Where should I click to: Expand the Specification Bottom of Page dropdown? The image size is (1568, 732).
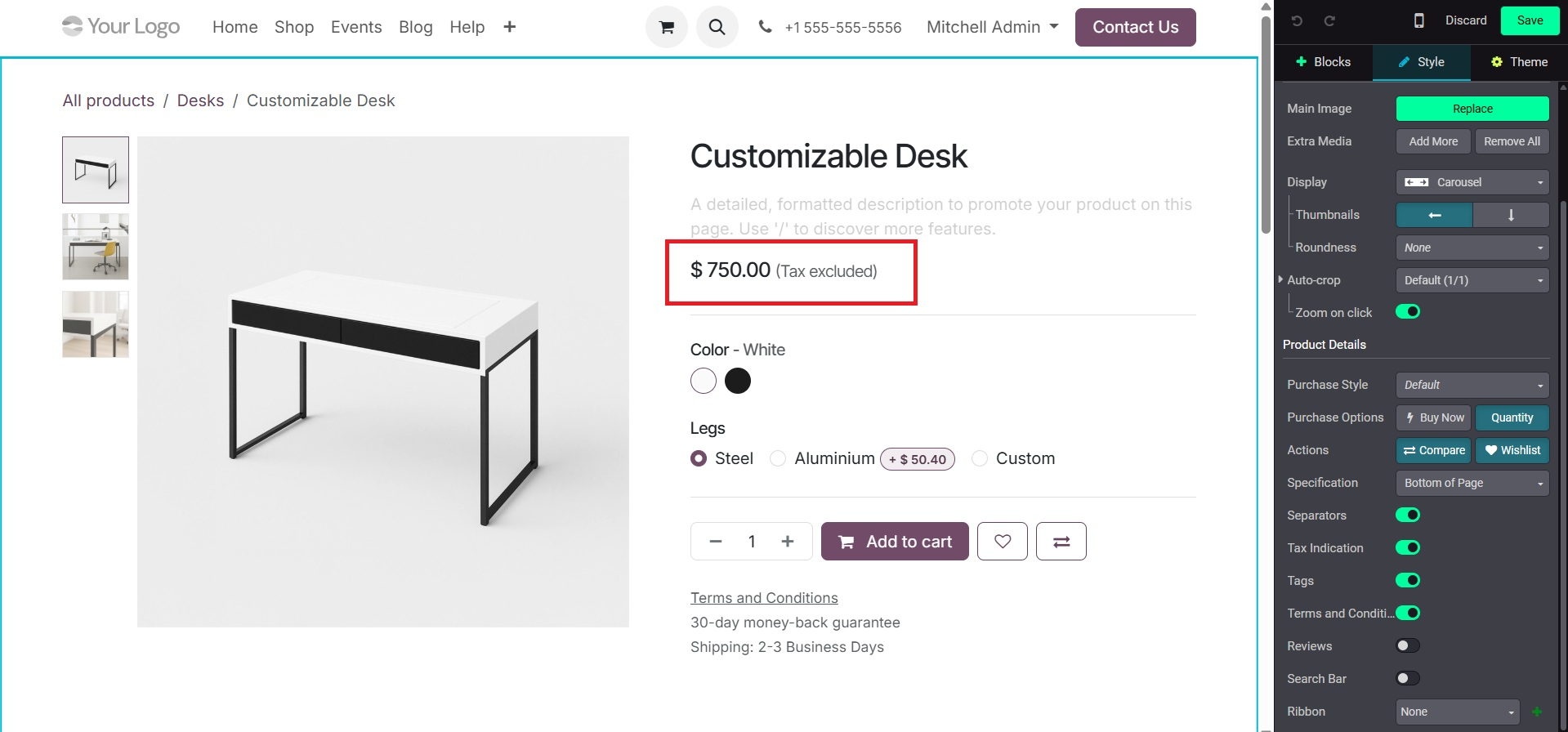(x=1472, y=483)
